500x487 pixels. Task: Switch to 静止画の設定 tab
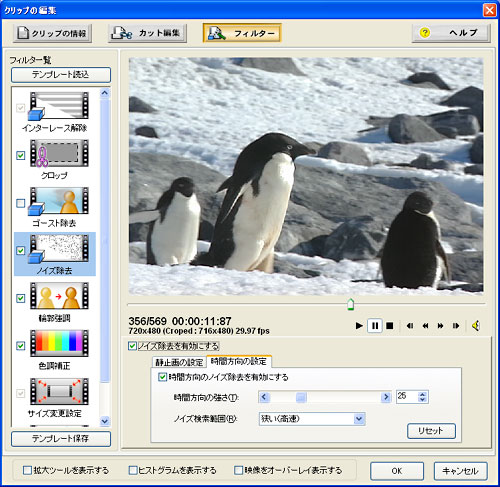[179, 362]
